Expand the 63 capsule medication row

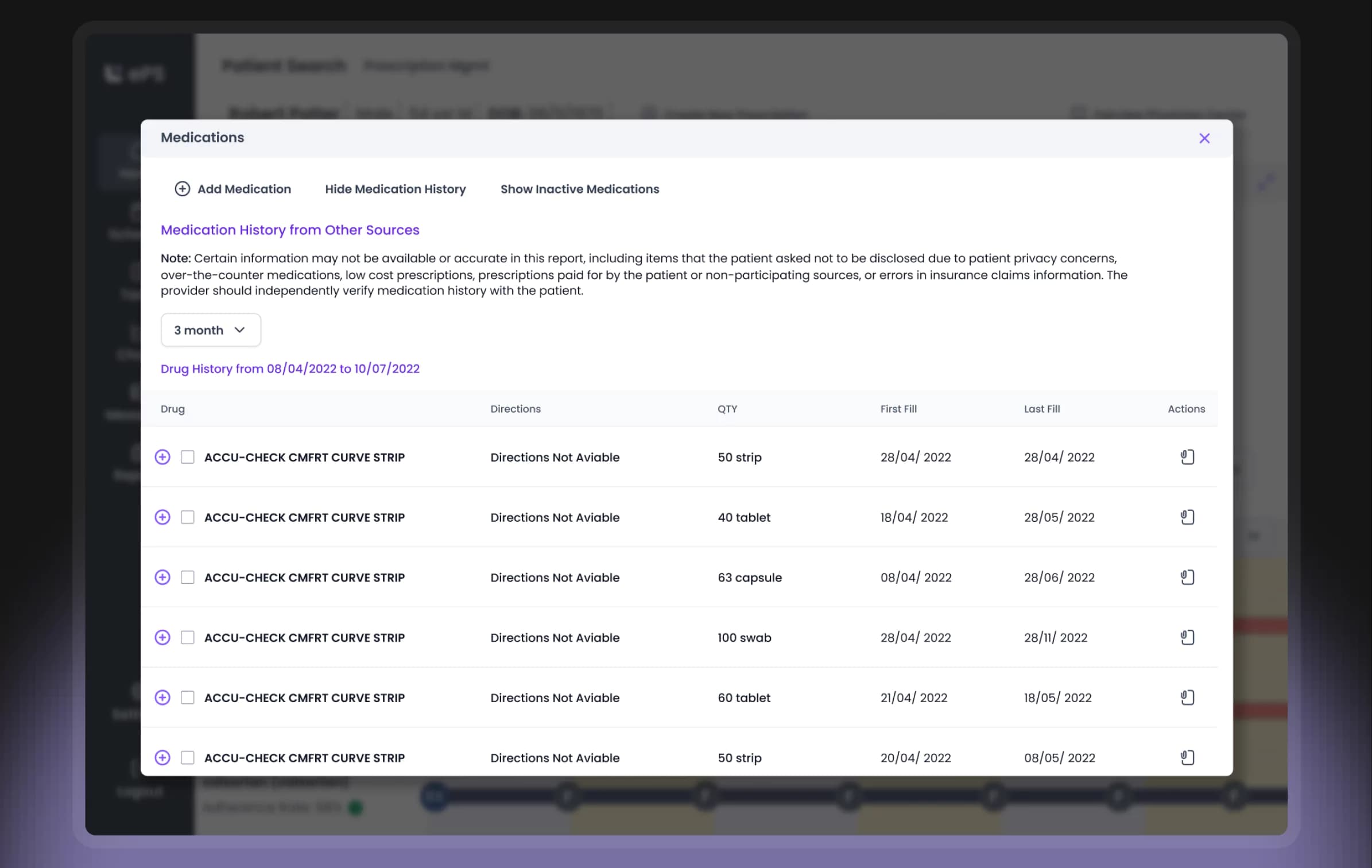click(162, 577)
